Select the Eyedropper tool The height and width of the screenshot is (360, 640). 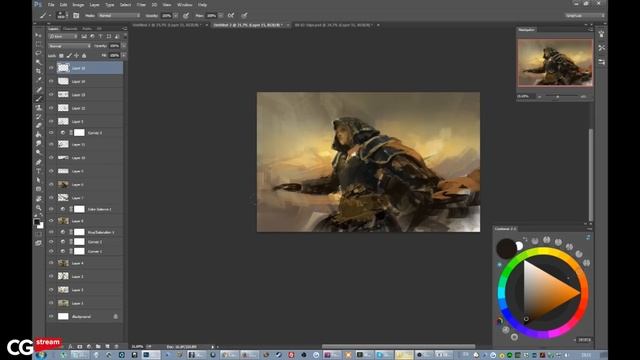[x=39, y=80]
